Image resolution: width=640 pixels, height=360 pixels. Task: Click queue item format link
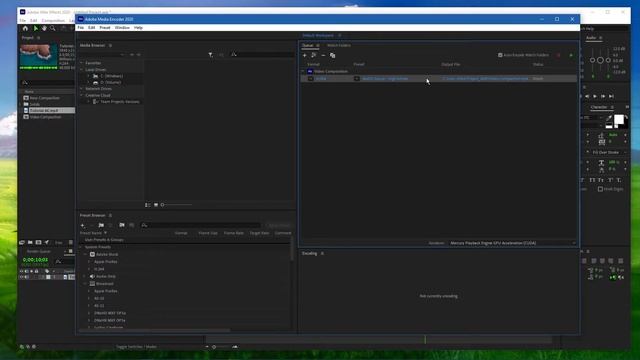(321, 78)
